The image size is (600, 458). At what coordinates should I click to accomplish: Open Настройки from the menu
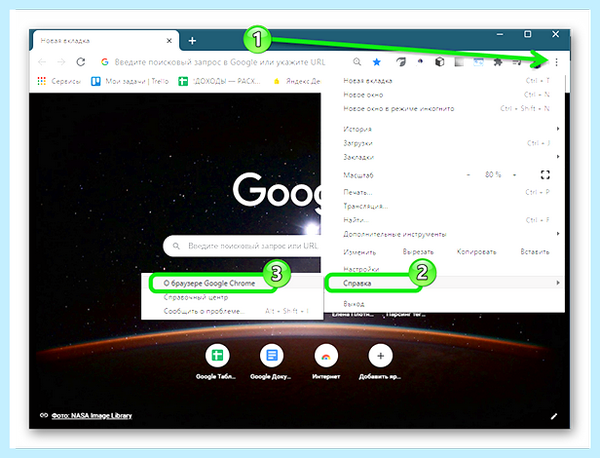(443, 269)
